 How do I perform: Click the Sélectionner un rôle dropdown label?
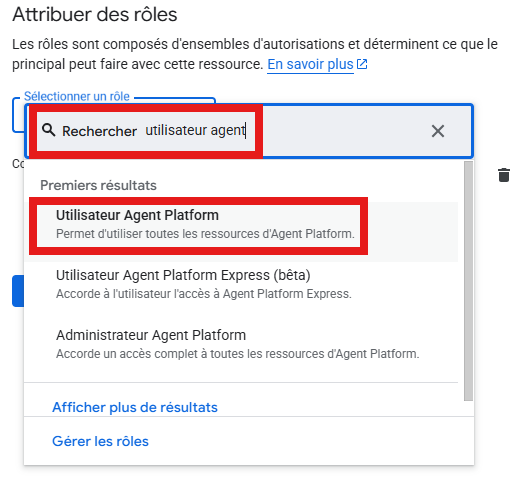(77, 96)
